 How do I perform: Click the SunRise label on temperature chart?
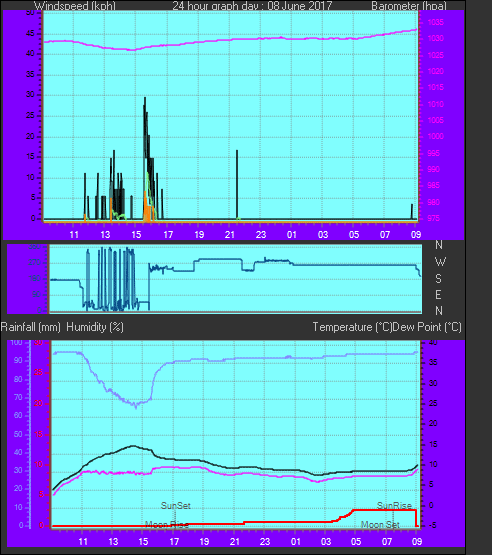(394, 505)
